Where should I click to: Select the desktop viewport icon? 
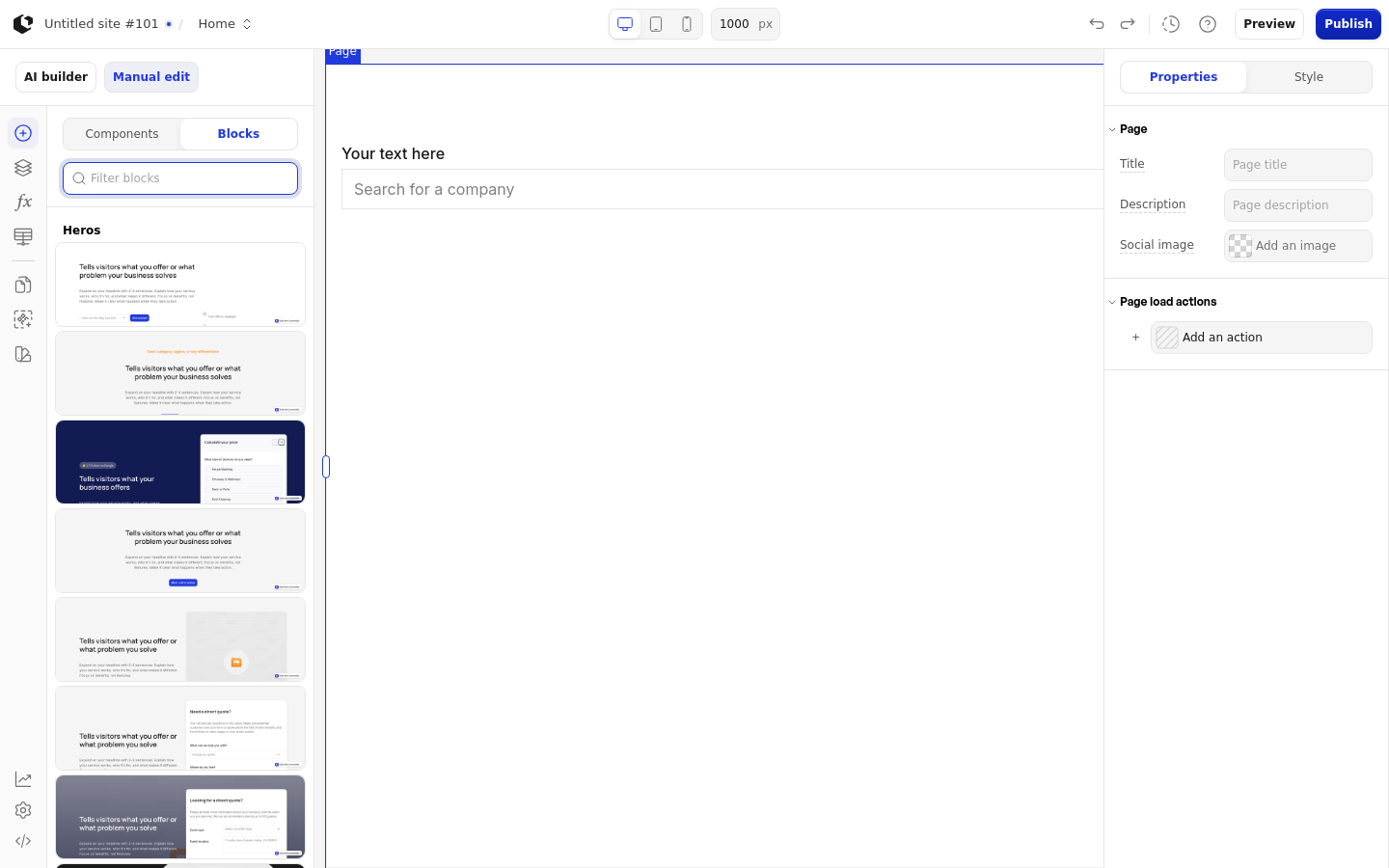(x=625, y=24)
